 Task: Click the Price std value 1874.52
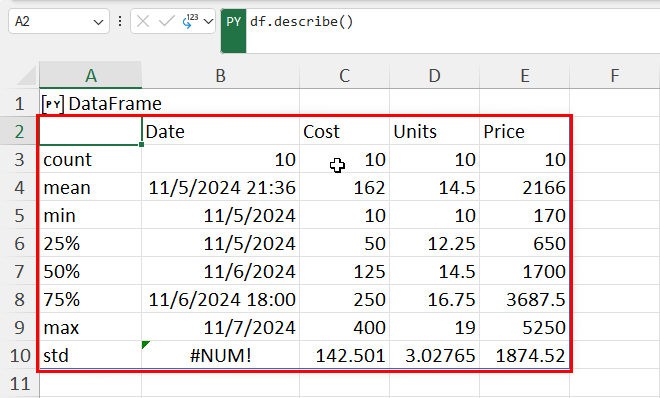coord(524,356)
